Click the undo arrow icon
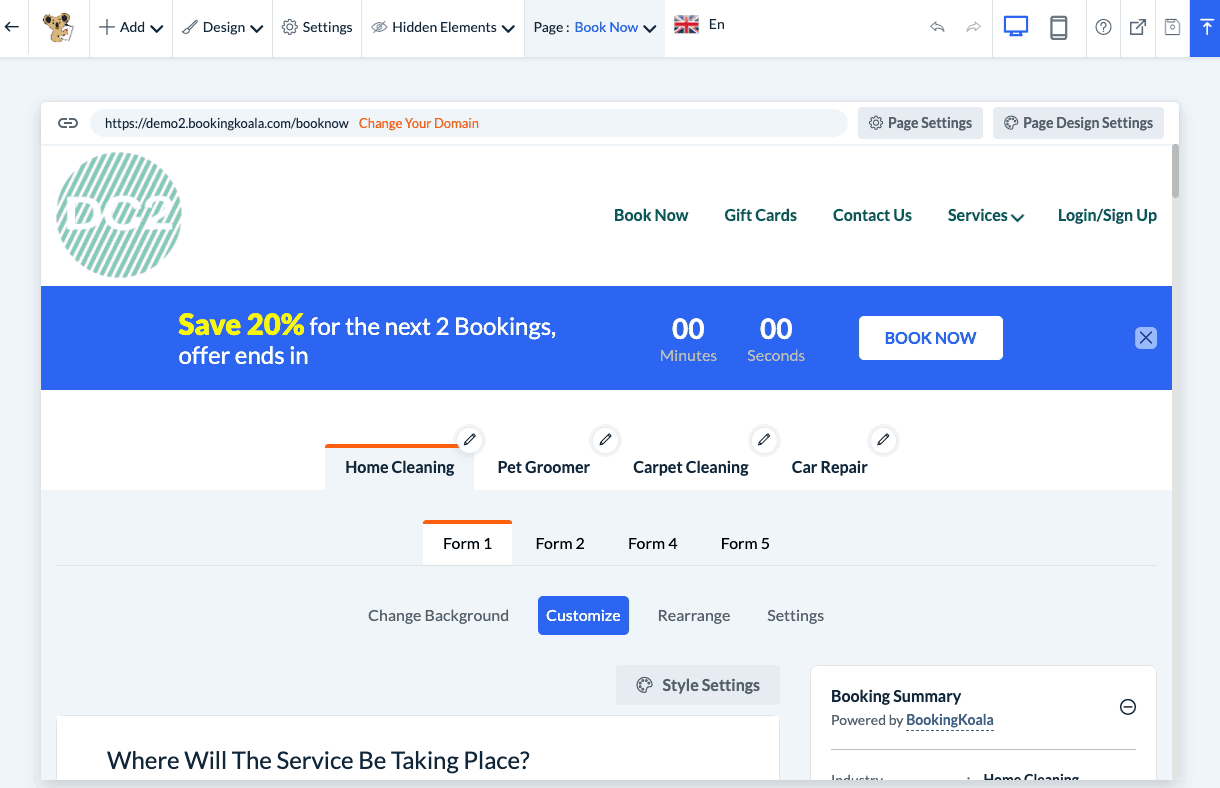This screenshot has height=788, width=1220. pos(937,28)
